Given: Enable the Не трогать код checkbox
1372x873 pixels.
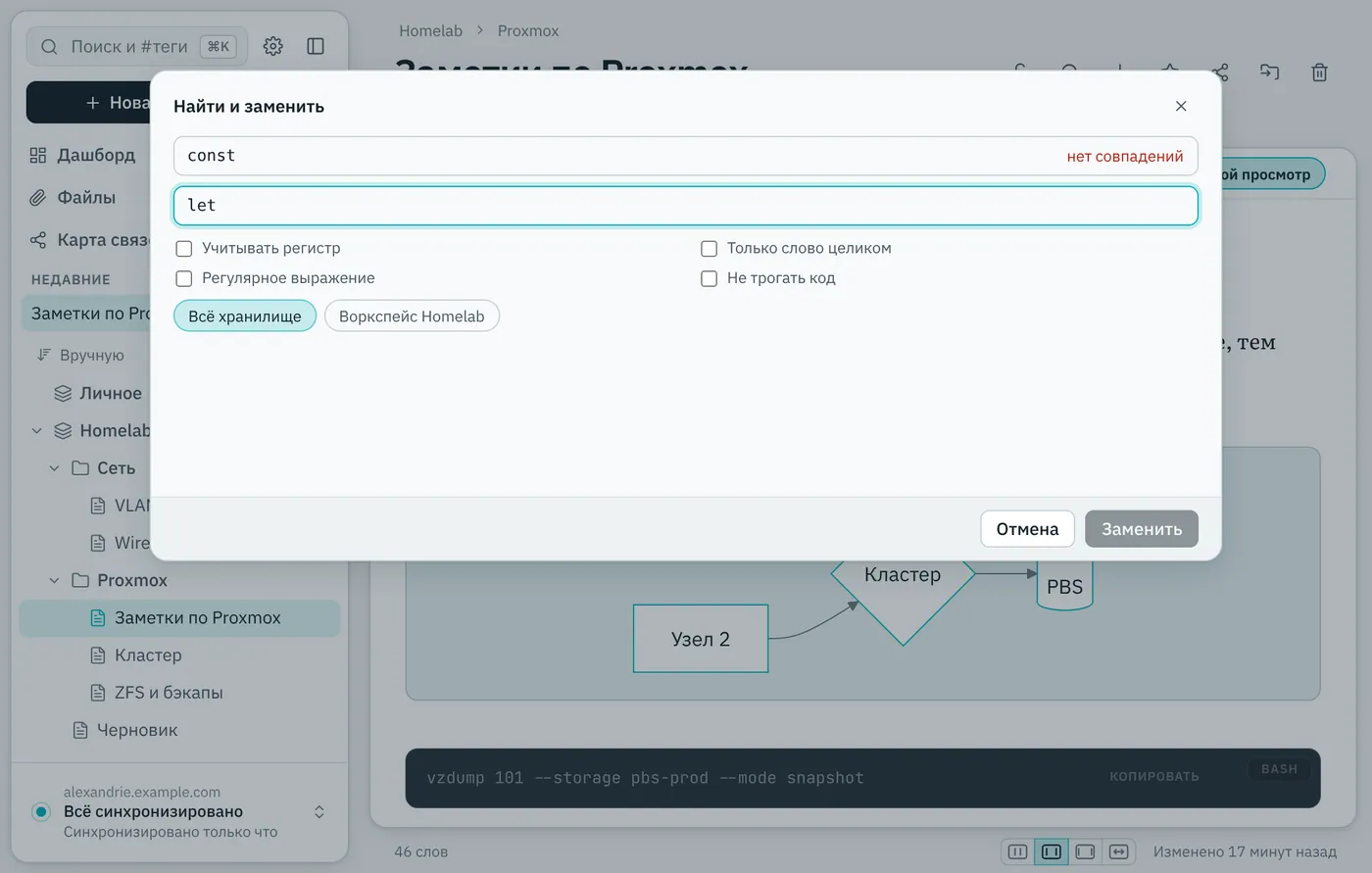Looking at the screenshot, I should (x=710, y=278).
